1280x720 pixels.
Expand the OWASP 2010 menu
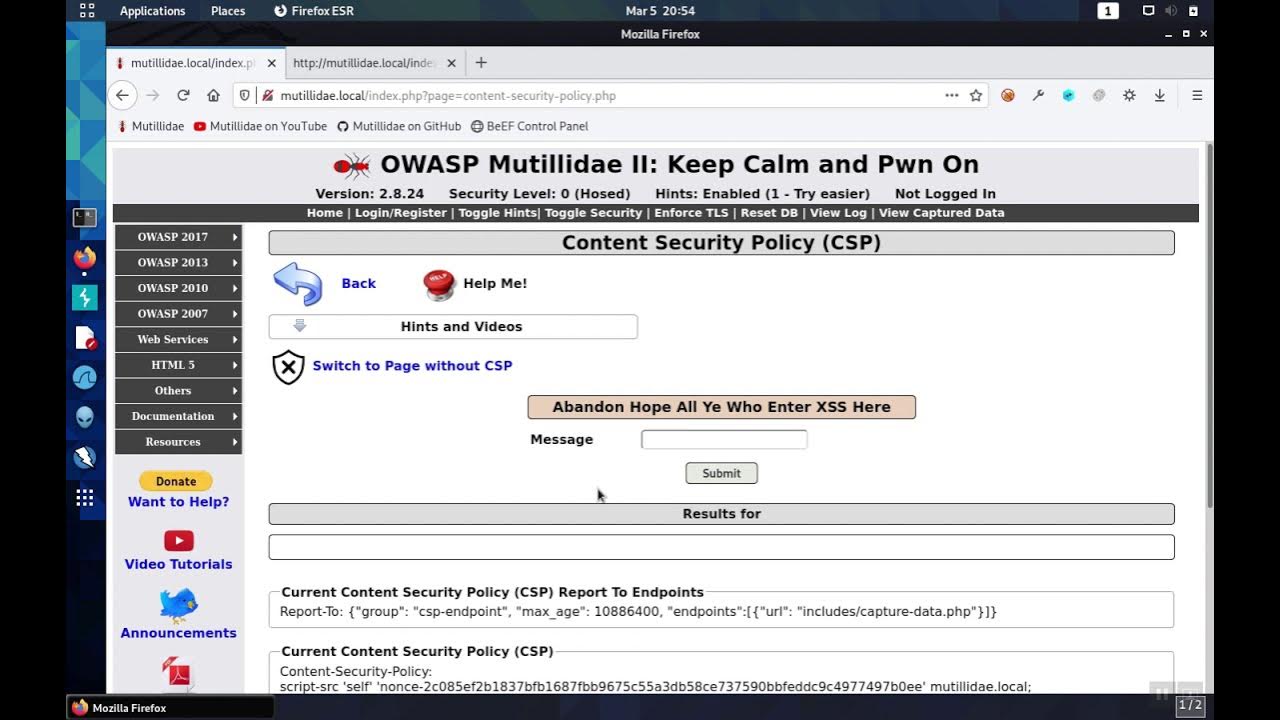point(178,288)
